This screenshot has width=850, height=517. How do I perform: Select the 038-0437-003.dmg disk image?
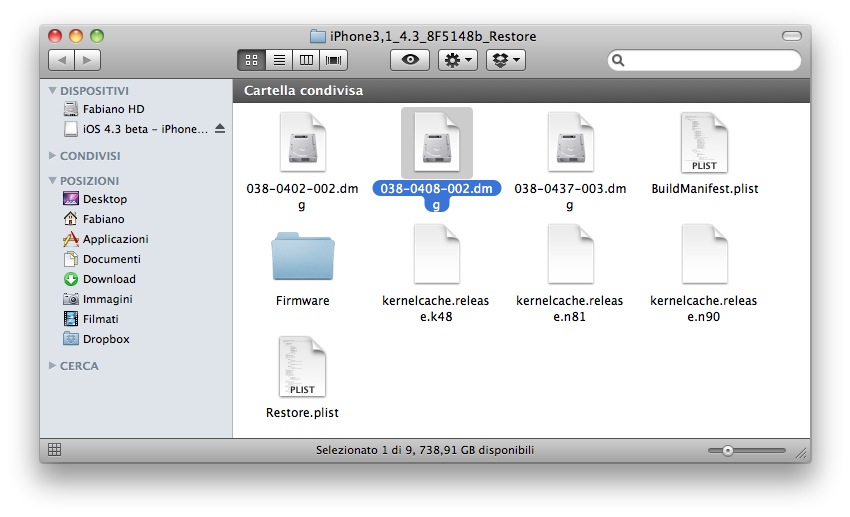coord(570,143)
